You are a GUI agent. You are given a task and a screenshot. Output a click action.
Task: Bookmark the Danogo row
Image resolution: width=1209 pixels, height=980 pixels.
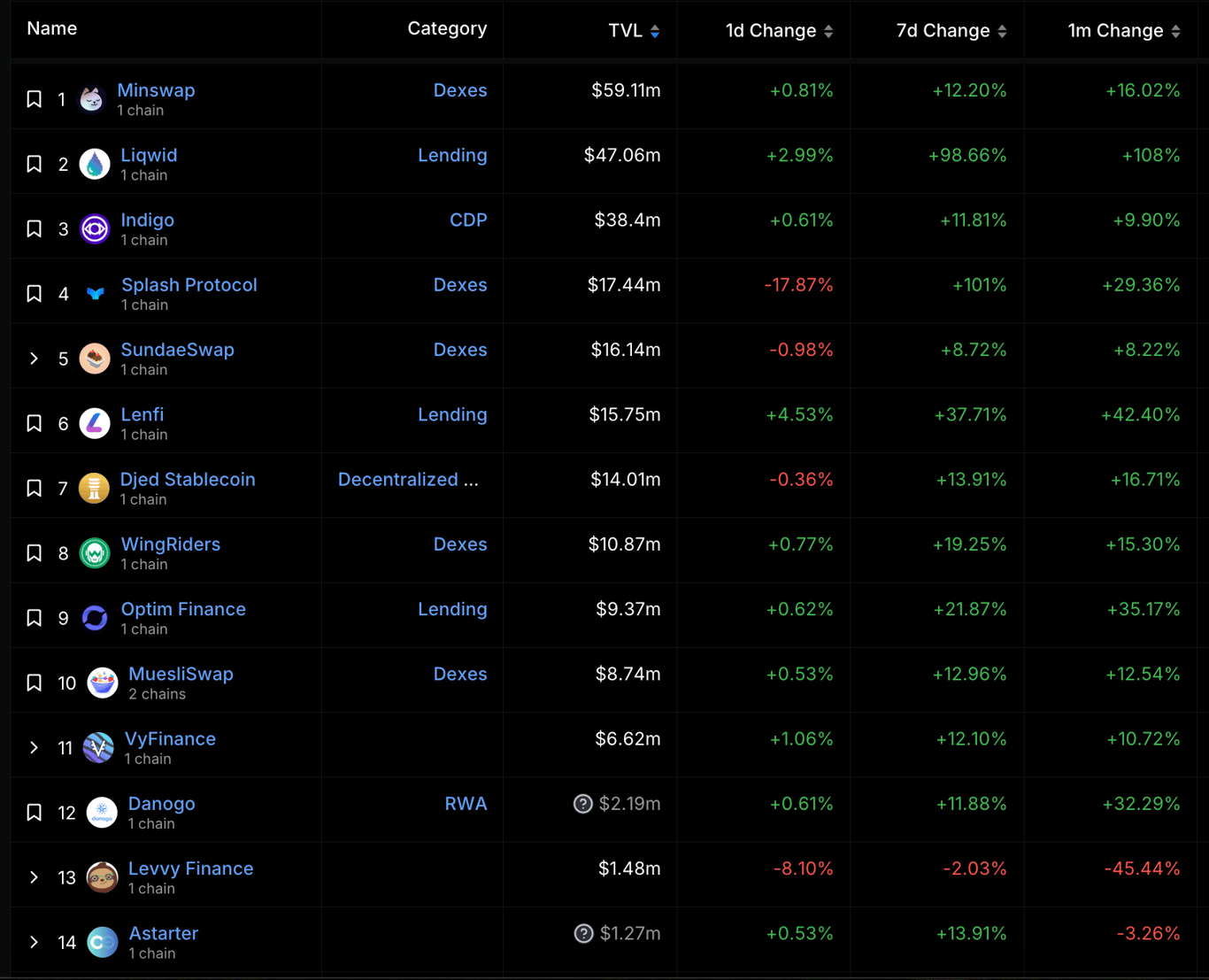tap(34, 813)
